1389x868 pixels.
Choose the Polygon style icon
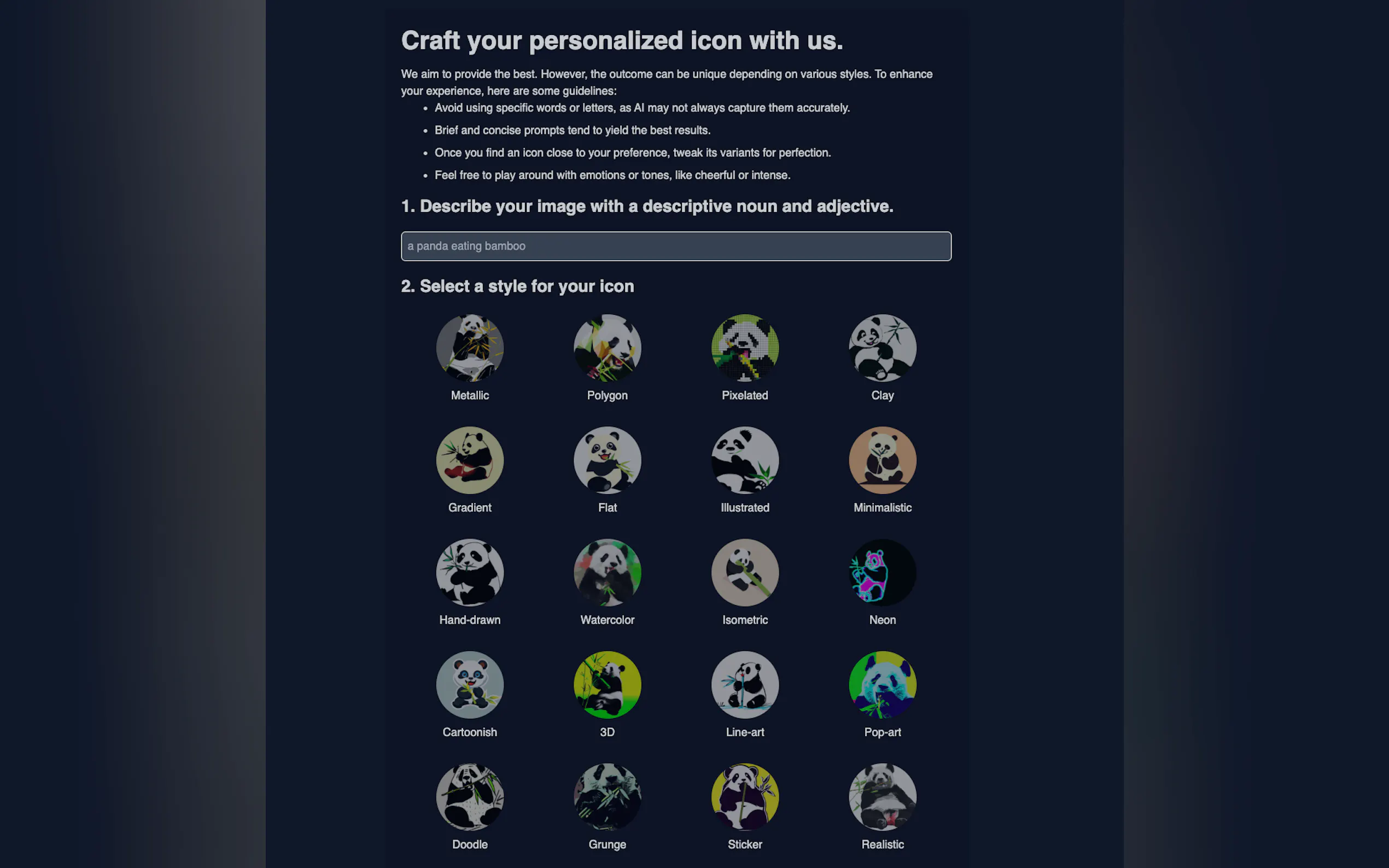pos(607,348)
